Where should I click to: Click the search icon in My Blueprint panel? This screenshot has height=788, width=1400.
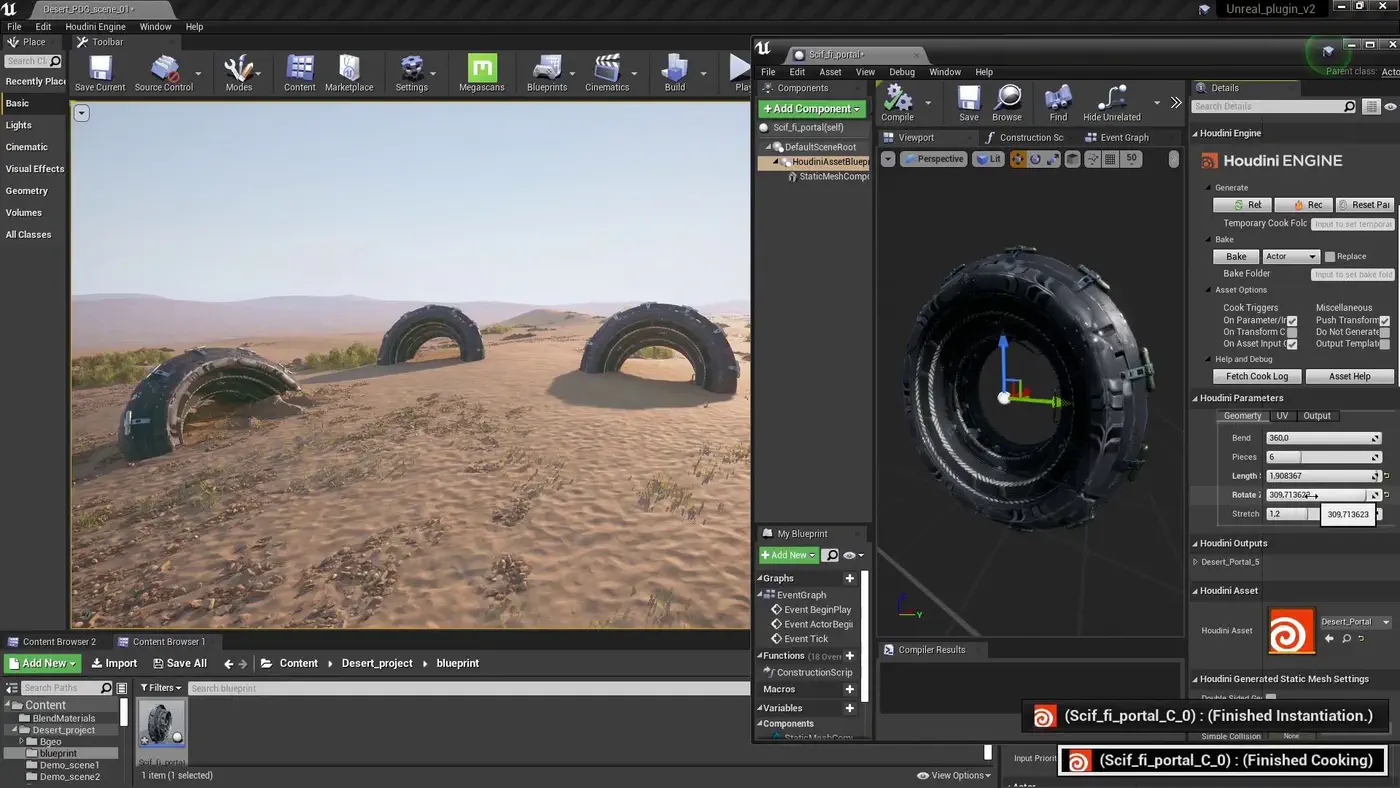coord(831,555)
